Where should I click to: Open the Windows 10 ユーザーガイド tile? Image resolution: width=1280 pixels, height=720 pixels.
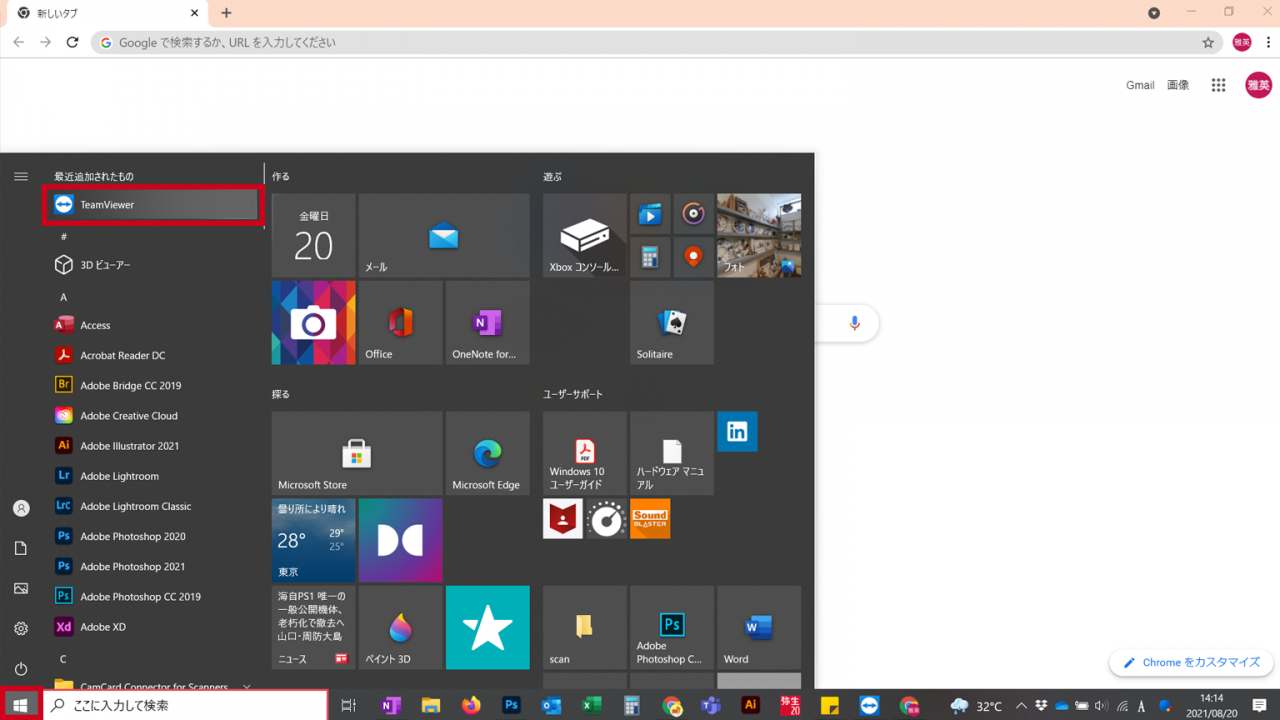[x=584, y=453]
